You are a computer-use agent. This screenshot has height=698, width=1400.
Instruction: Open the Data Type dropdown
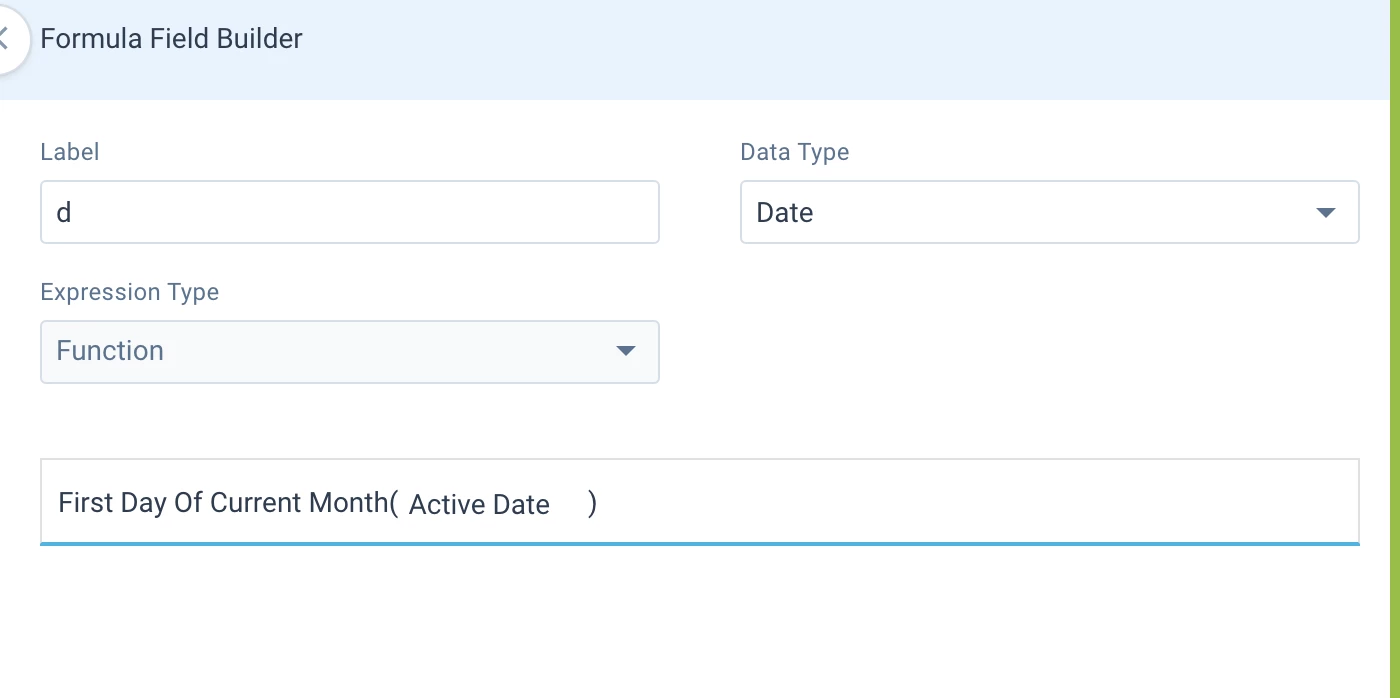point(1050,212)
